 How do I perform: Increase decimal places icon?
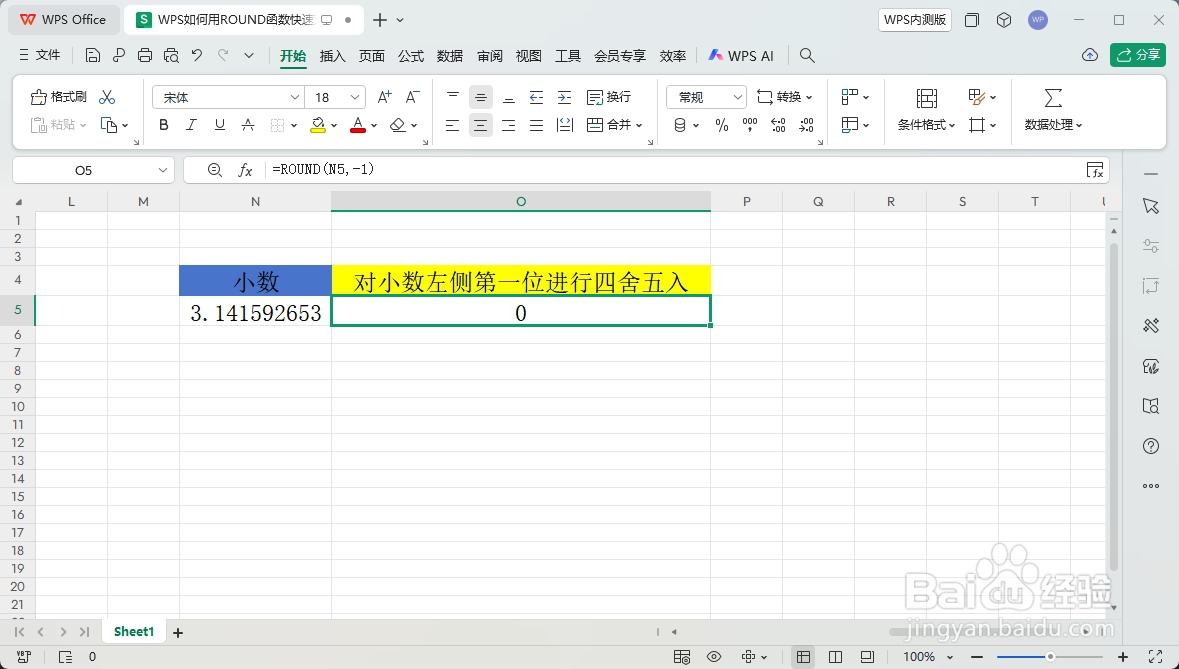778,125
